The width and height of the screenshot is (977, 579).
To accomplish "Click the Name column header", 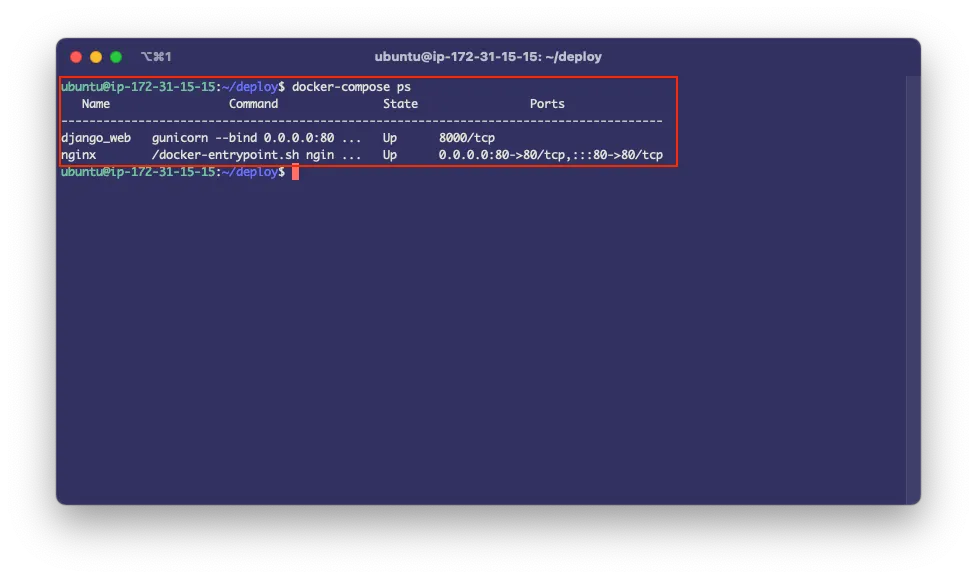I will click(x=95, y=103).
